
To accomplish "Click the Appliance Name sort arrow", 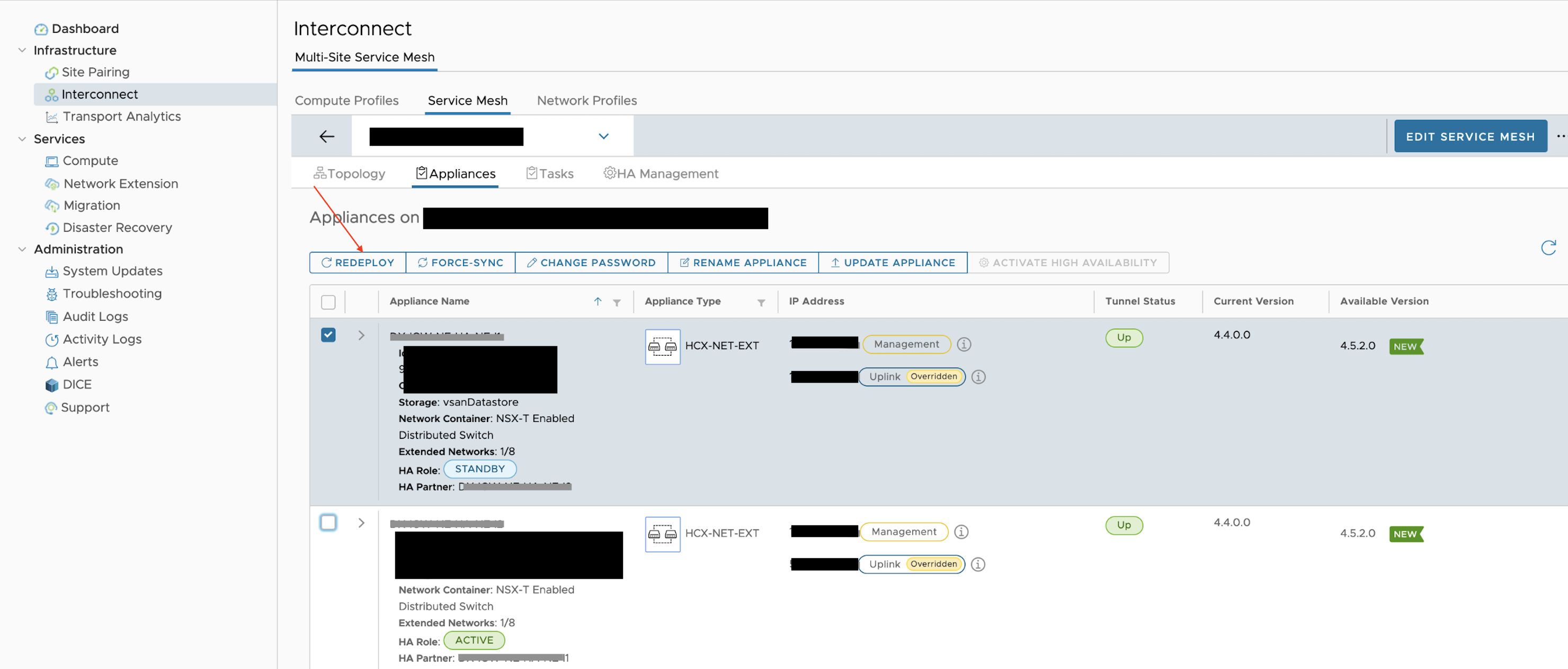I will click(x=598, y=302).
